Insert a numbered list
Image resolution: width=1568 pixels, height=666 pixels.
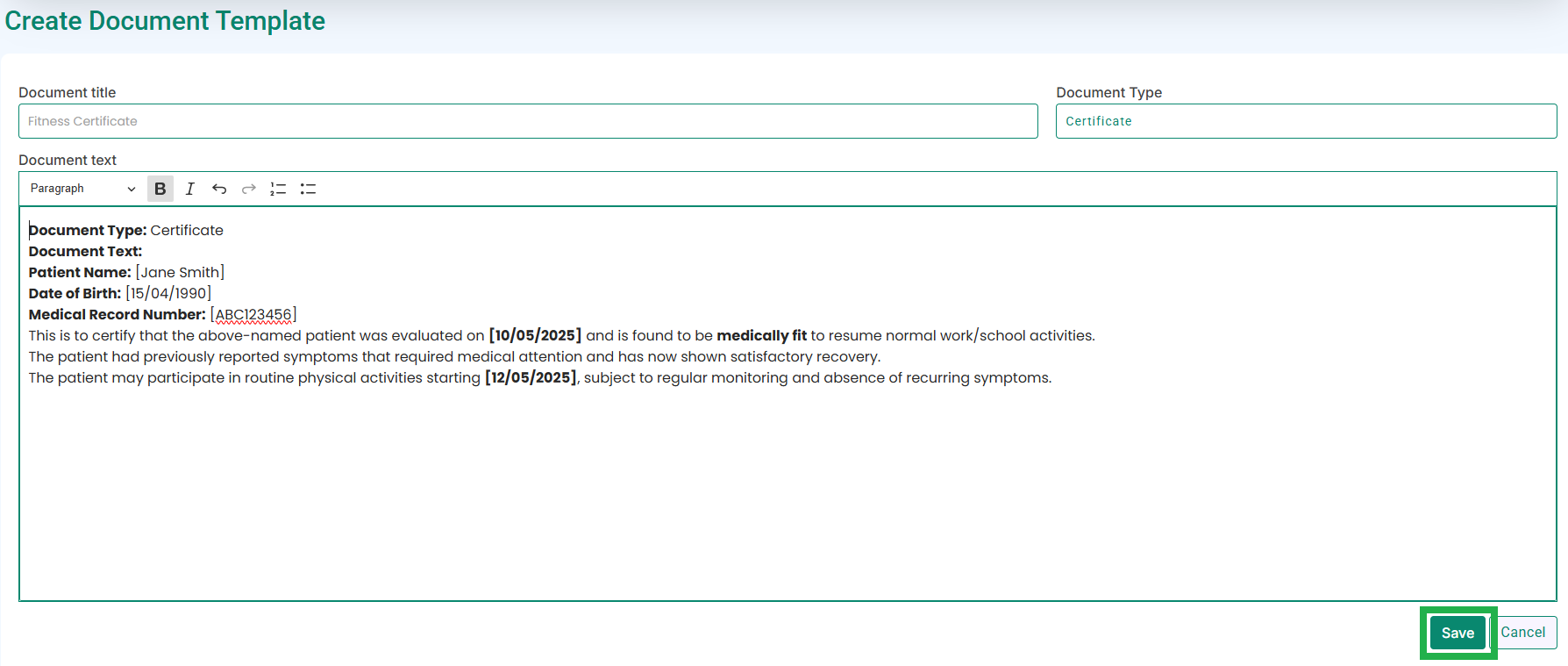pos(278,189)
